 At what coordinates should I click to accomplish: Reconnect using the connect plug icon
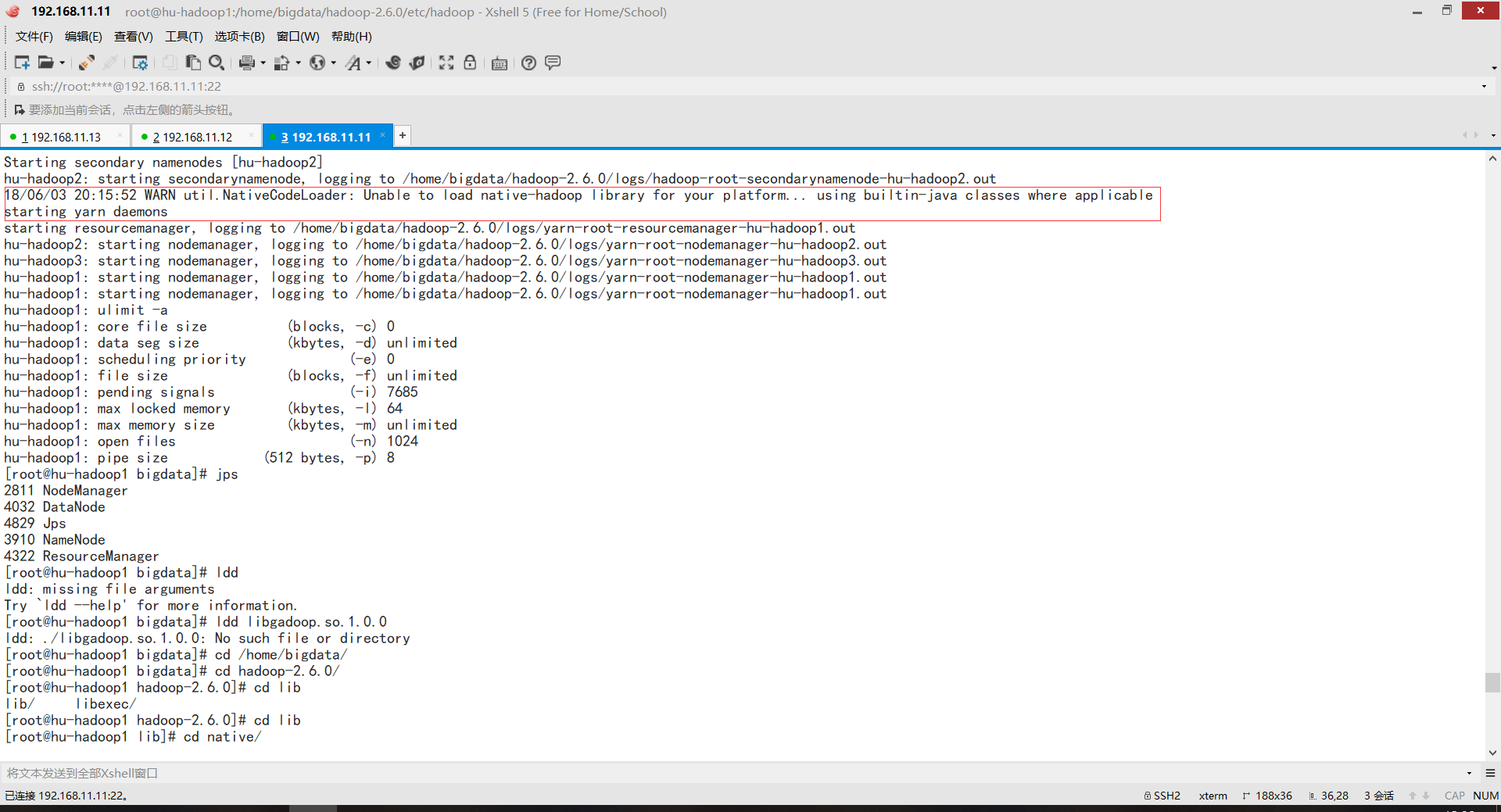pos(86,63)
